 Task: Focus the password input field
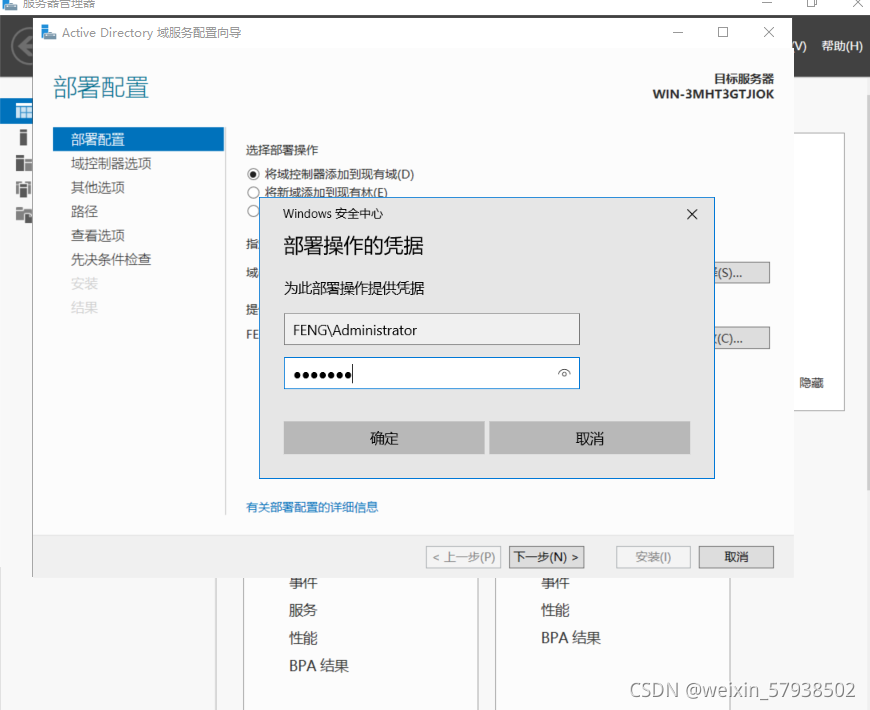tap(432, 373)
